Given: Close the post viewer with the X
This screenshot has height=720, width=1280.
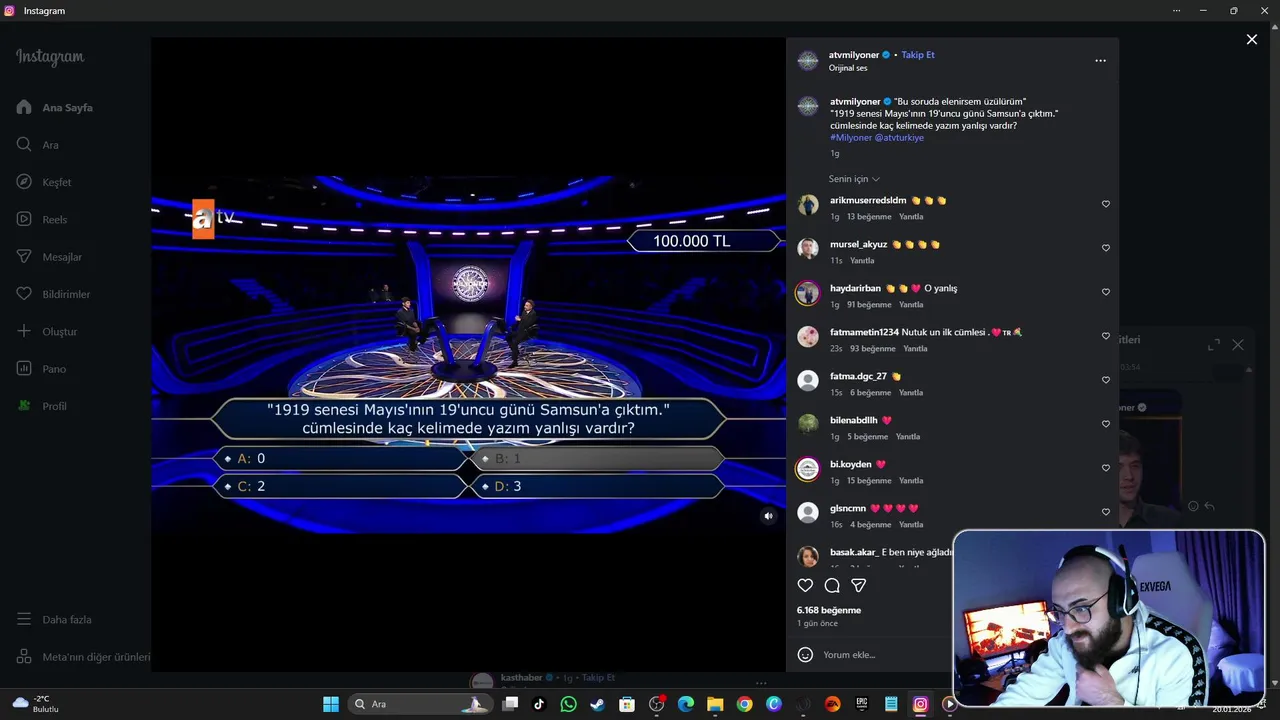Looking at the screenshot, I should (1251, 40).
